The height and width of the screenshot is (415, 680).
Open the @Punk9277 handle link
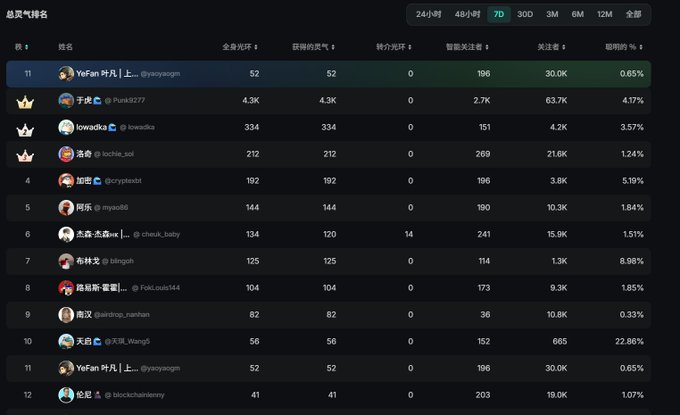pos(125,101)
